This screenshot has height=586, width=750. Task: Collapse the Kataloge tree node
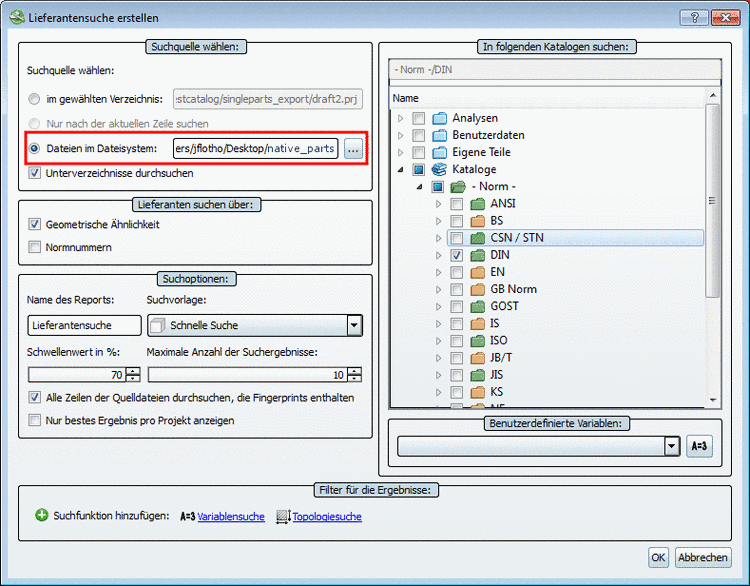click(401, 169)
